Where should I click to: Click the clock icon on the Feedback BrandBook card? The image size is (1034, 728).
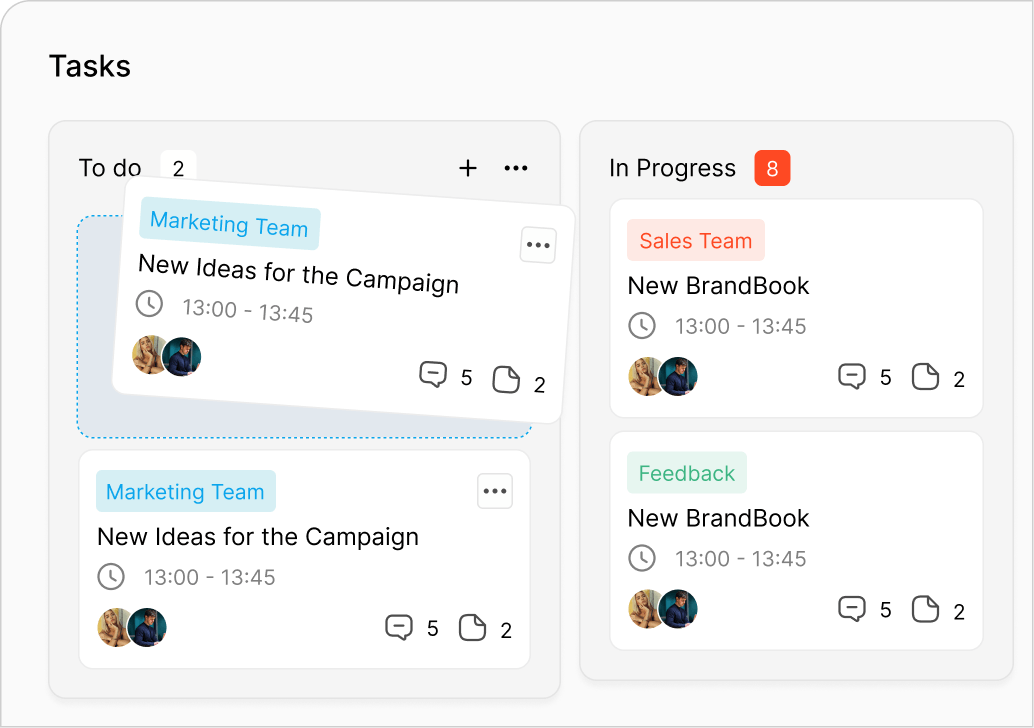point(643,558)
